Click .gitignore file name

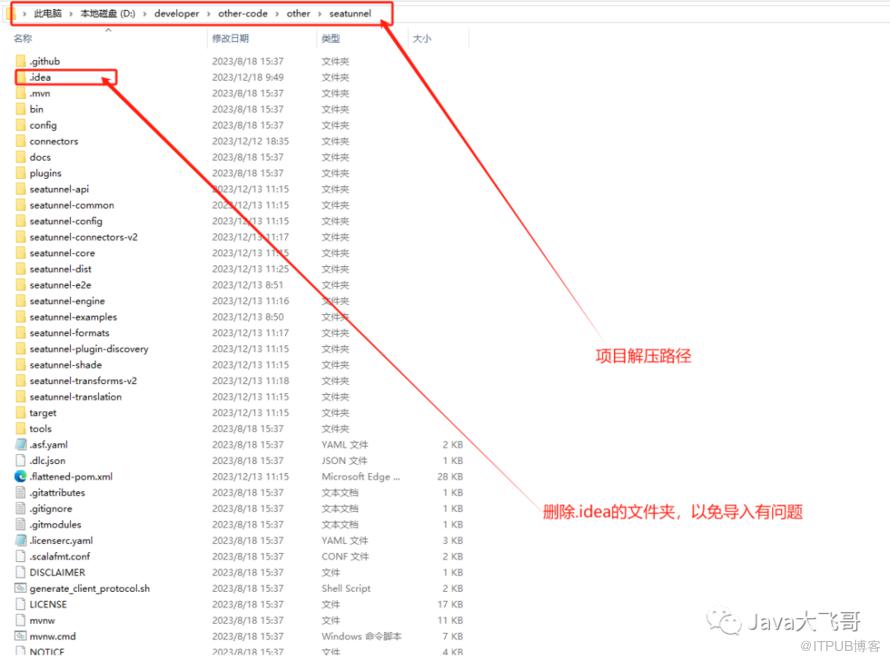point(51,508)
